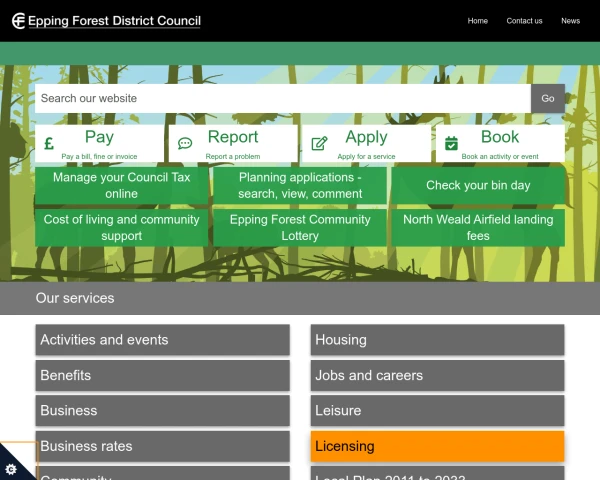600x480 pixels.
Task: Click the speech bubble Report icon
Action: pyautogui.click(x=185, y=144)
